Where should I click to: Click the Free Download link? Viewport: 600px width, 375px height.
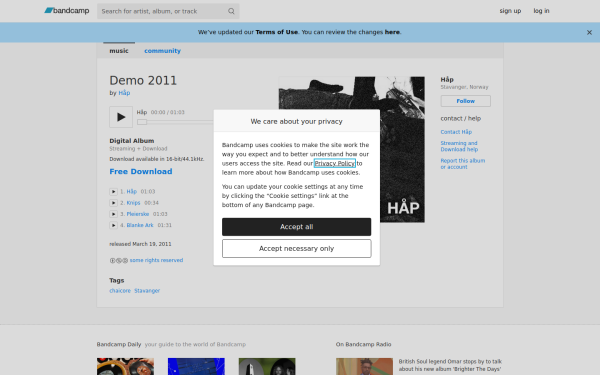click(141, 171)
